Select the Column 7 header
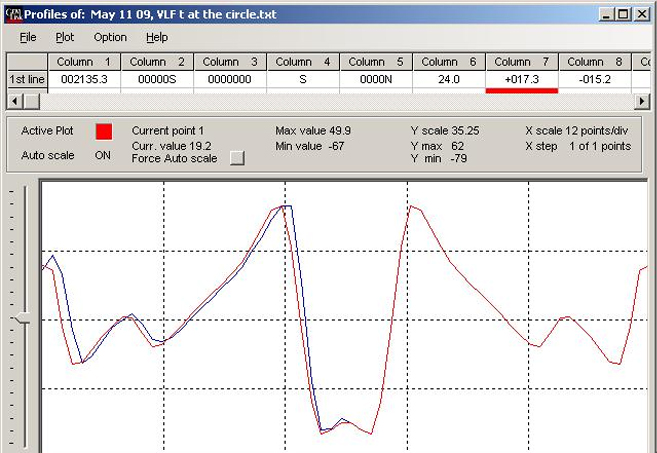657x453 pixels. click(521, 62)
